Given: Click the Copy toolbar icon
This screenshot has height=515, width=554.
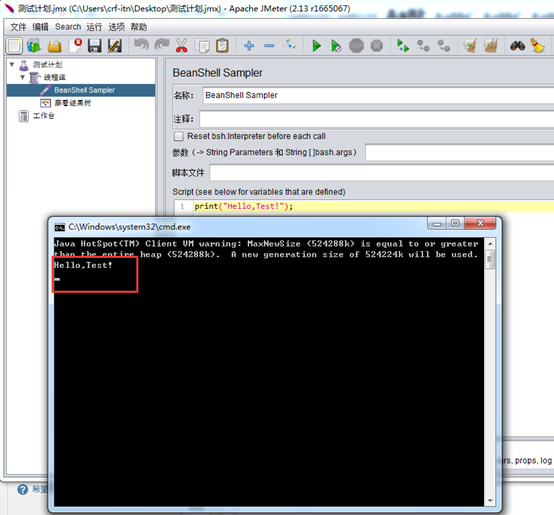Looking at the screenshot, I should (202, 46).
